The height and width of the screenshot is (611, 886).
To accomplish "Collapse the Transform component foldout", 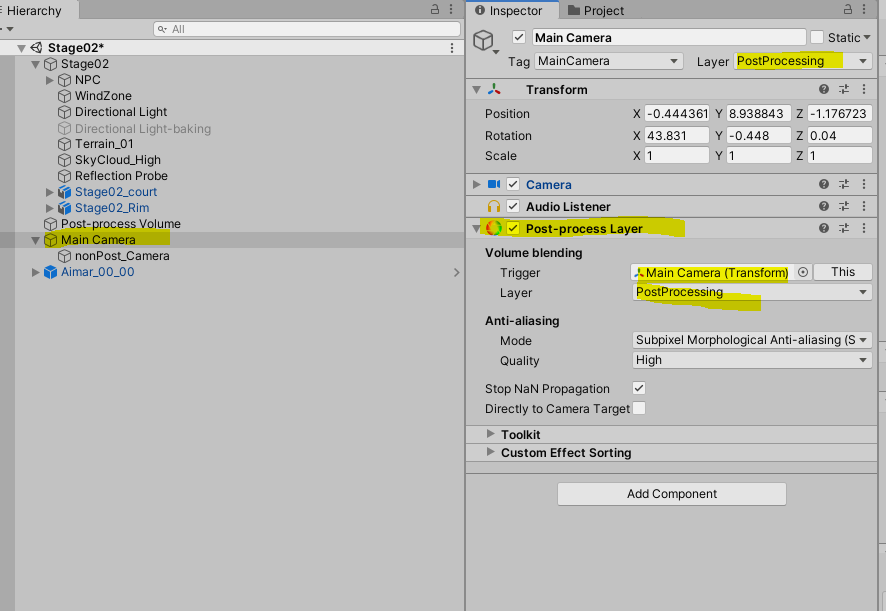I will pos(476,89).
